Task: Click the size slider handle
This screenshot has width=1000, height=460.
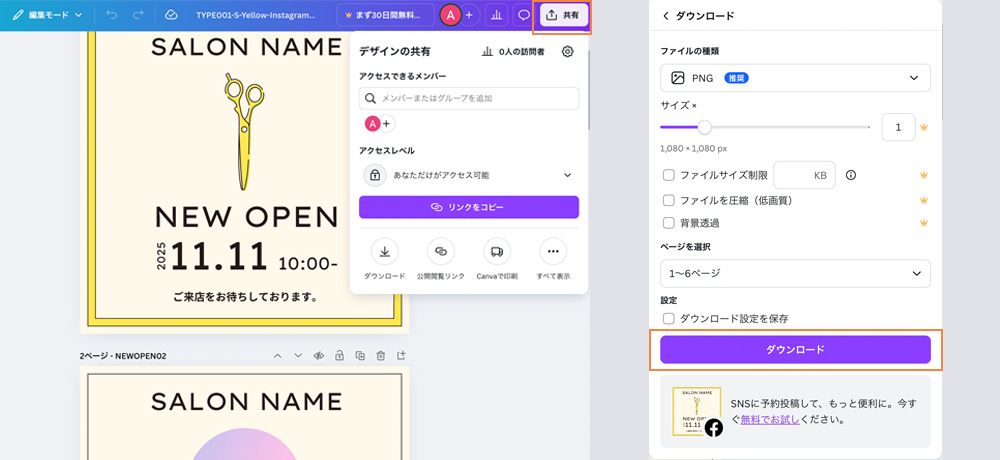Action: 705,127
